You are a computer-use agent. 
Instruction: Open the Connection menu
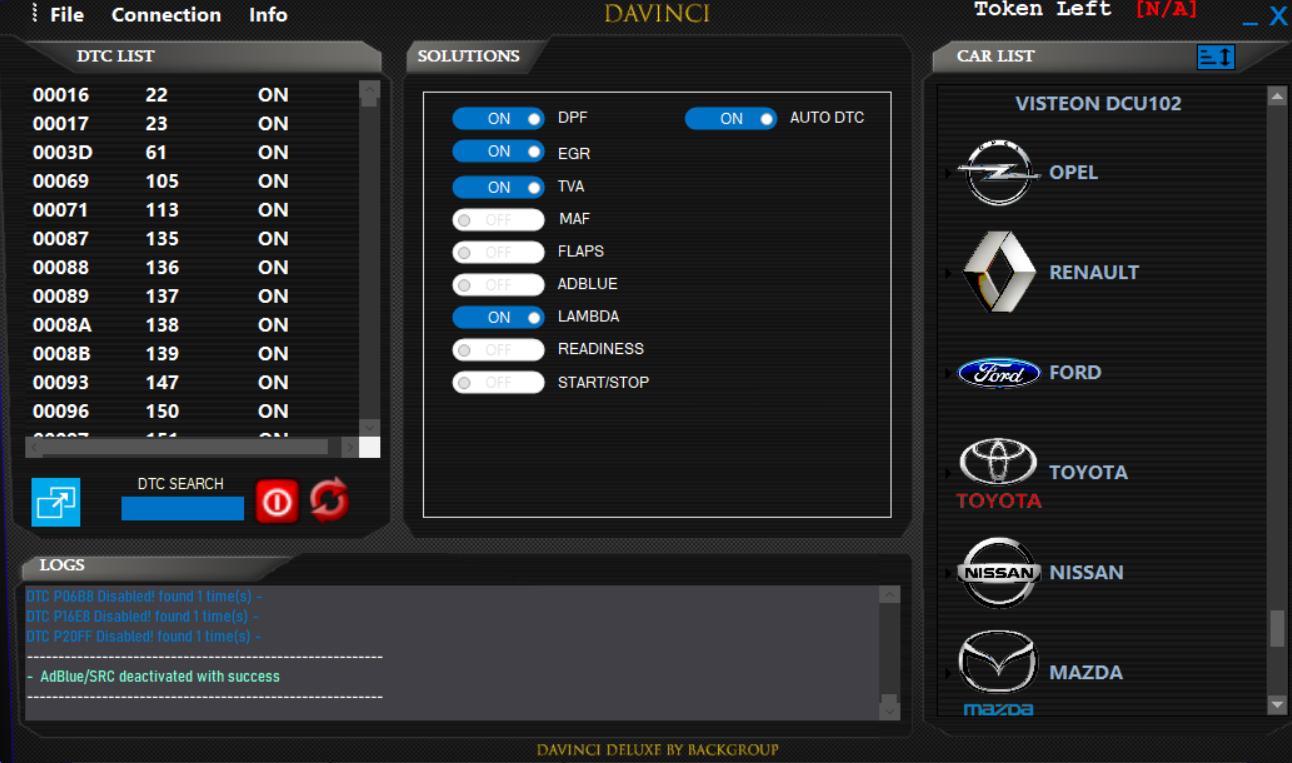click(x=166, y=15)
